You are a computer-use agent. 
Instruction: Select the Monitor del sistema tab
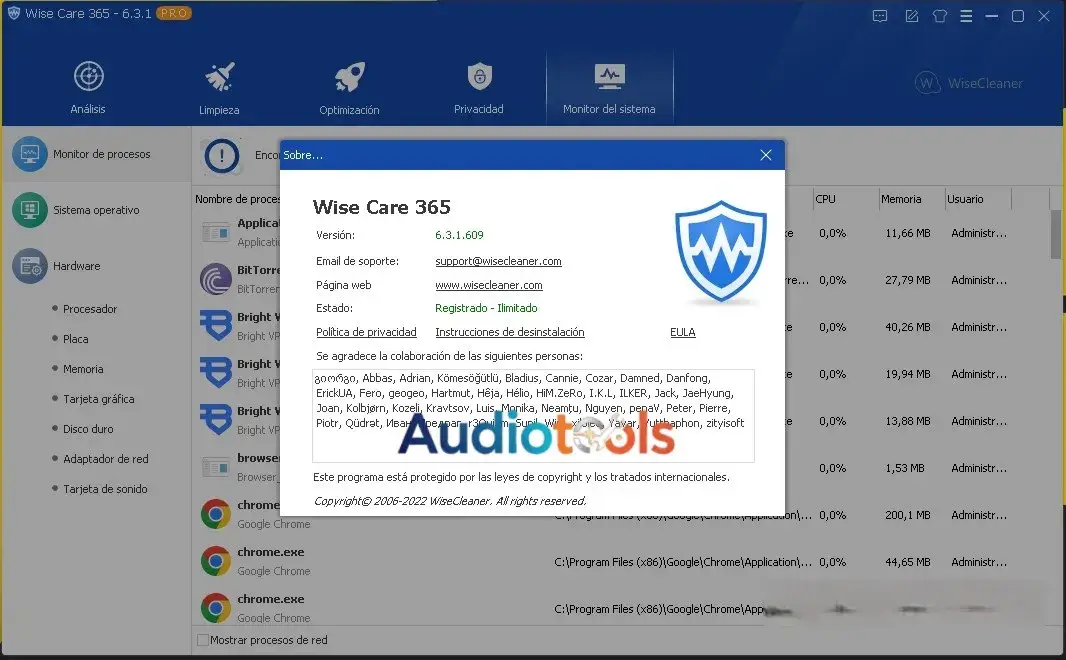pos(609,87)
